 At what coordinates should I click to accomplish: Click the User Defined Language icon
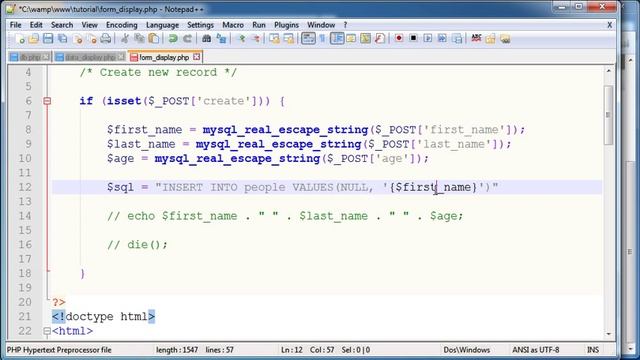click(x=351, y=39)
